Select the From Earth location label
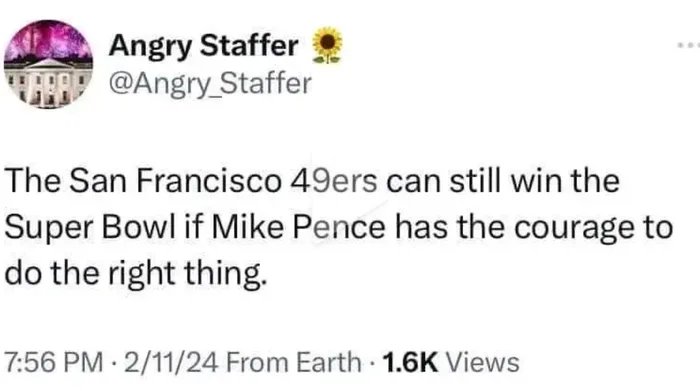Image resolution: width=700 pixels, height=391 pixels. 294,362
